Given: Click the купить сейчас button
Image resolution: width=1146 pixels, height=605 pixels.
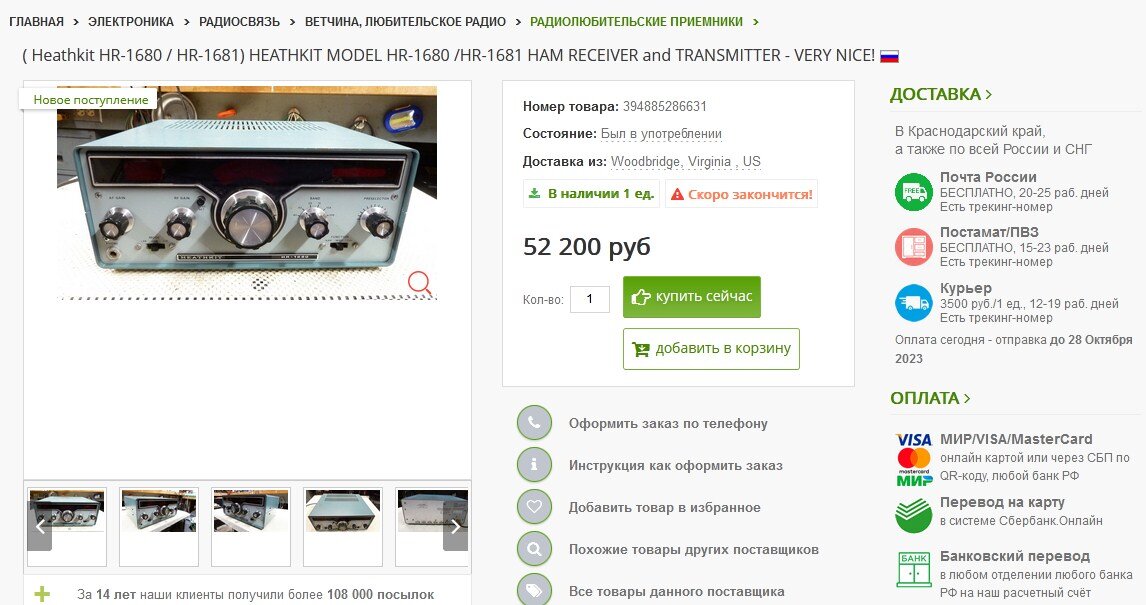Looking at the screenshot, I should (691, 297).
